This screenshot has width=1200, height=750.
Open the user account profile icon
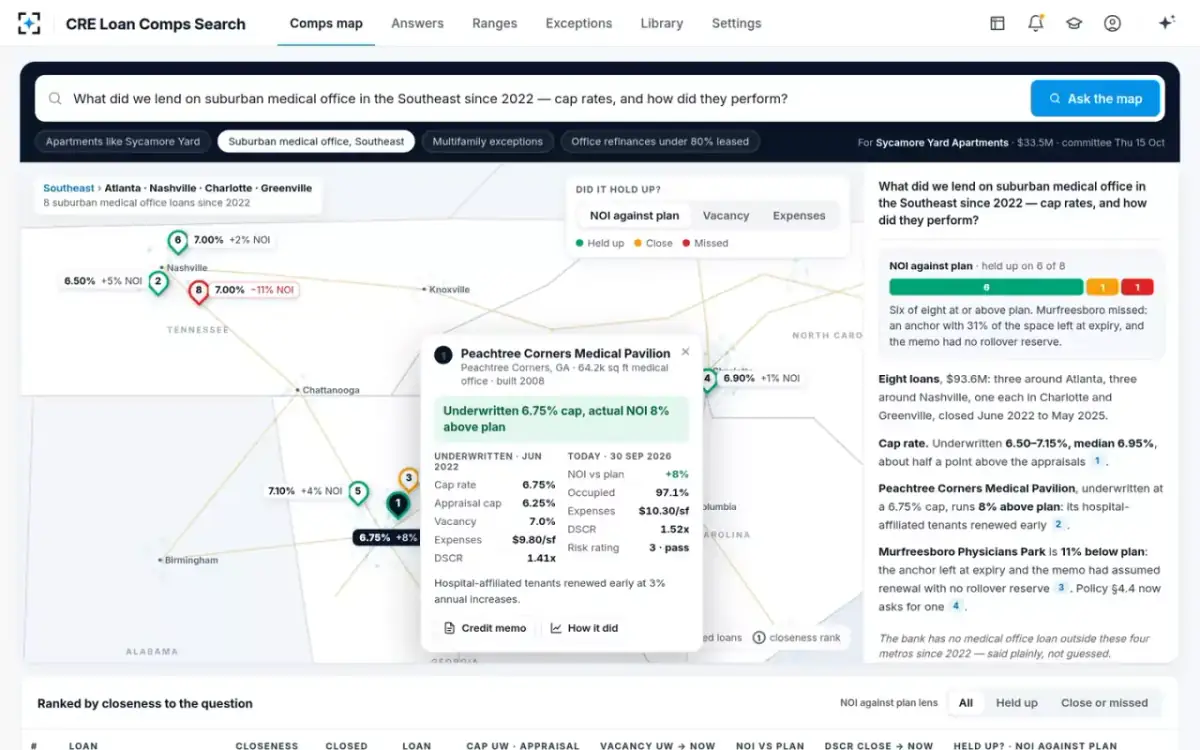click(x=1112, y=23)
